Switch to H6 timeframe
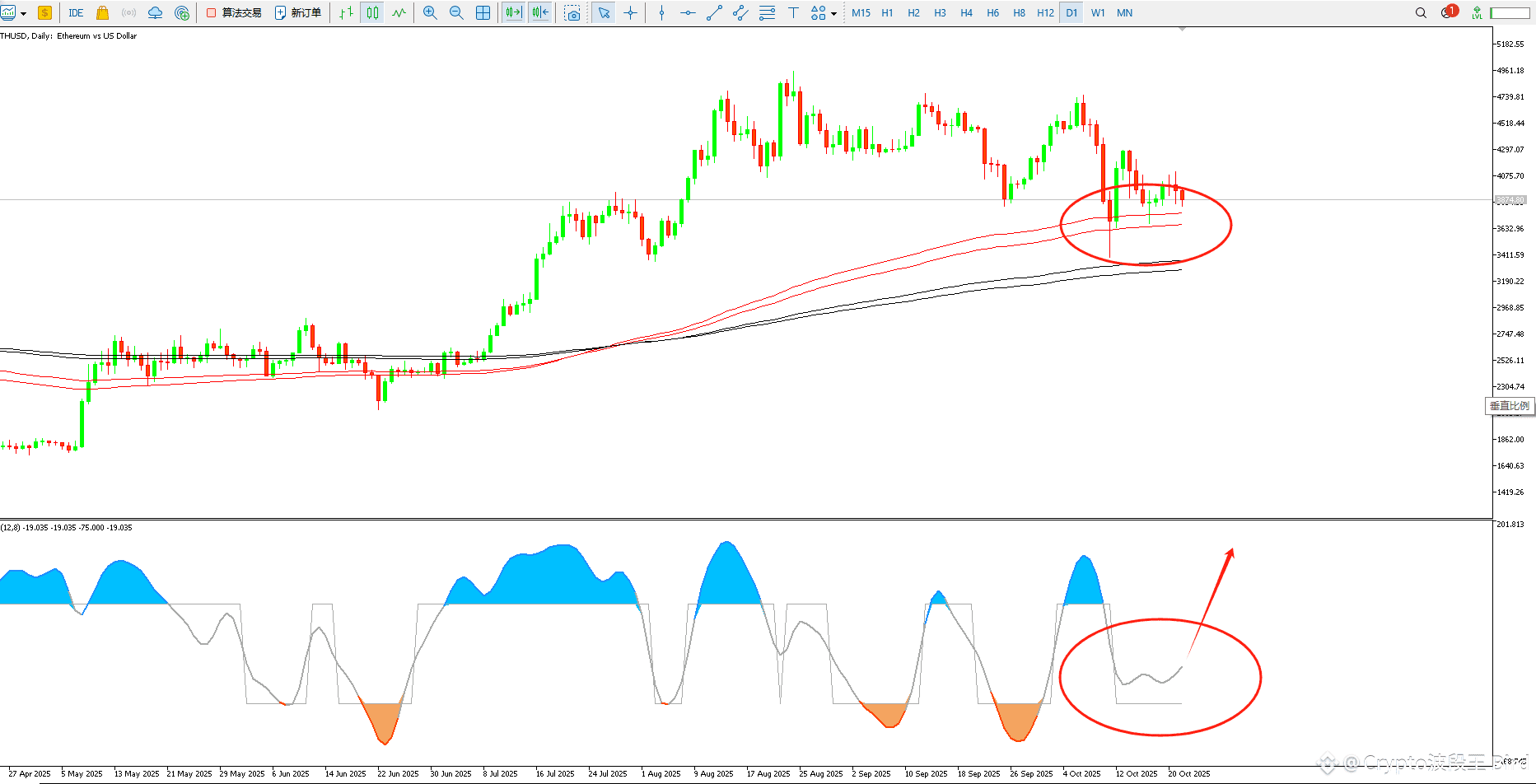Image resolution: width=1536 pixels, height=784 pixels. point(992,12)
